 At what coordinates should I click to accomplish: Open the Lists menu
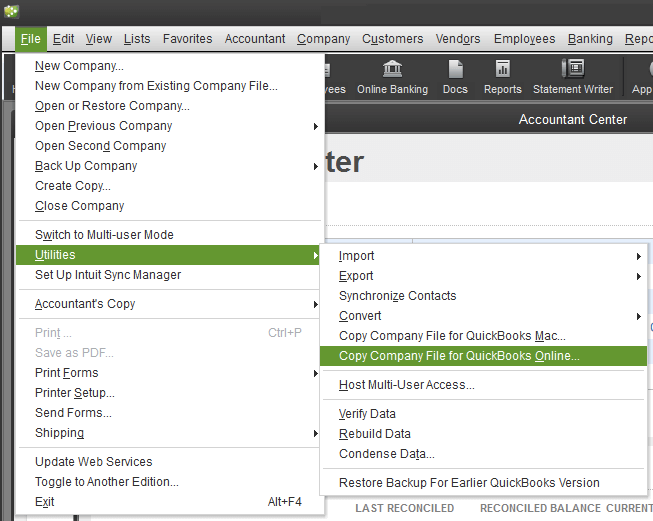137,39
